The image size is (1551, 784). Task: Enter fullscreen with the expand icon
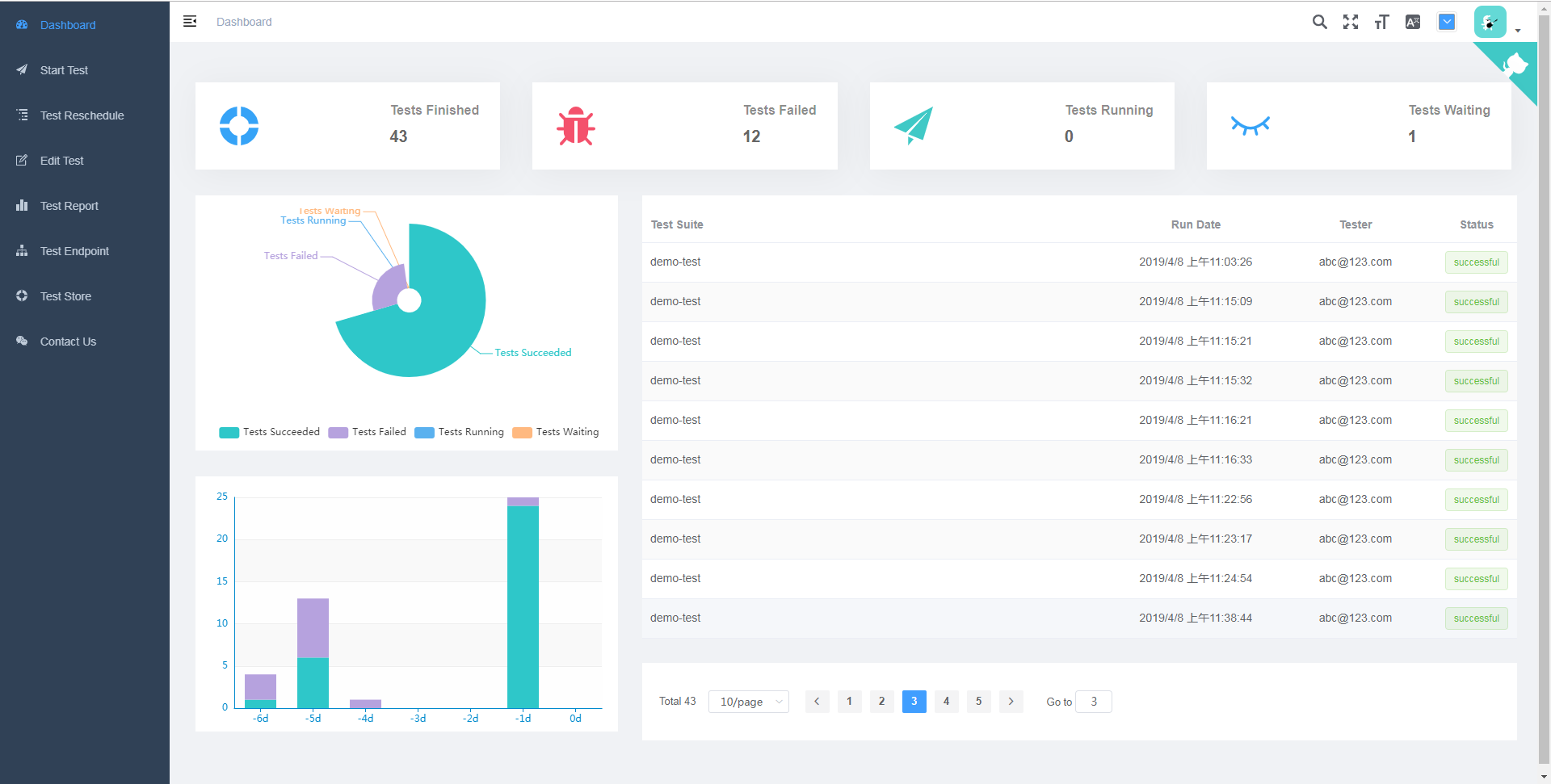1351,22
